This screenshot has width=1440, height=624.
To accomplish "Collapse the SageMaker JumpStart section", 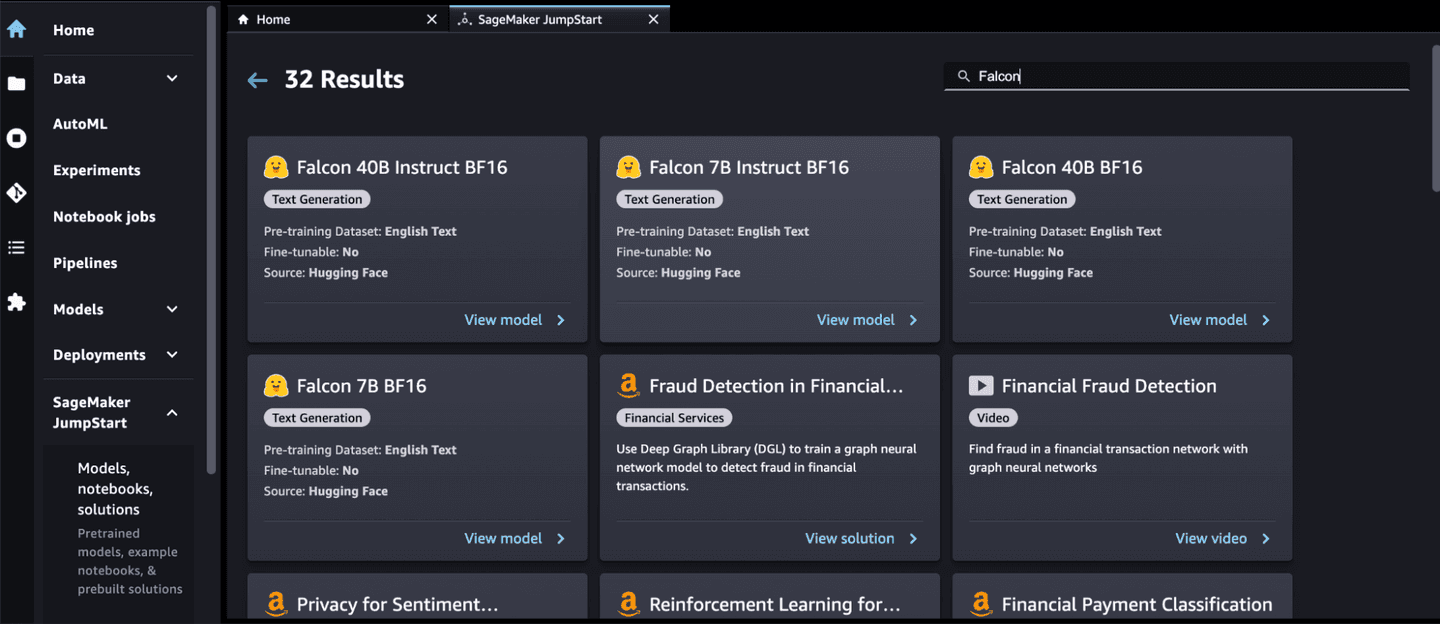I will coord(171,412).
